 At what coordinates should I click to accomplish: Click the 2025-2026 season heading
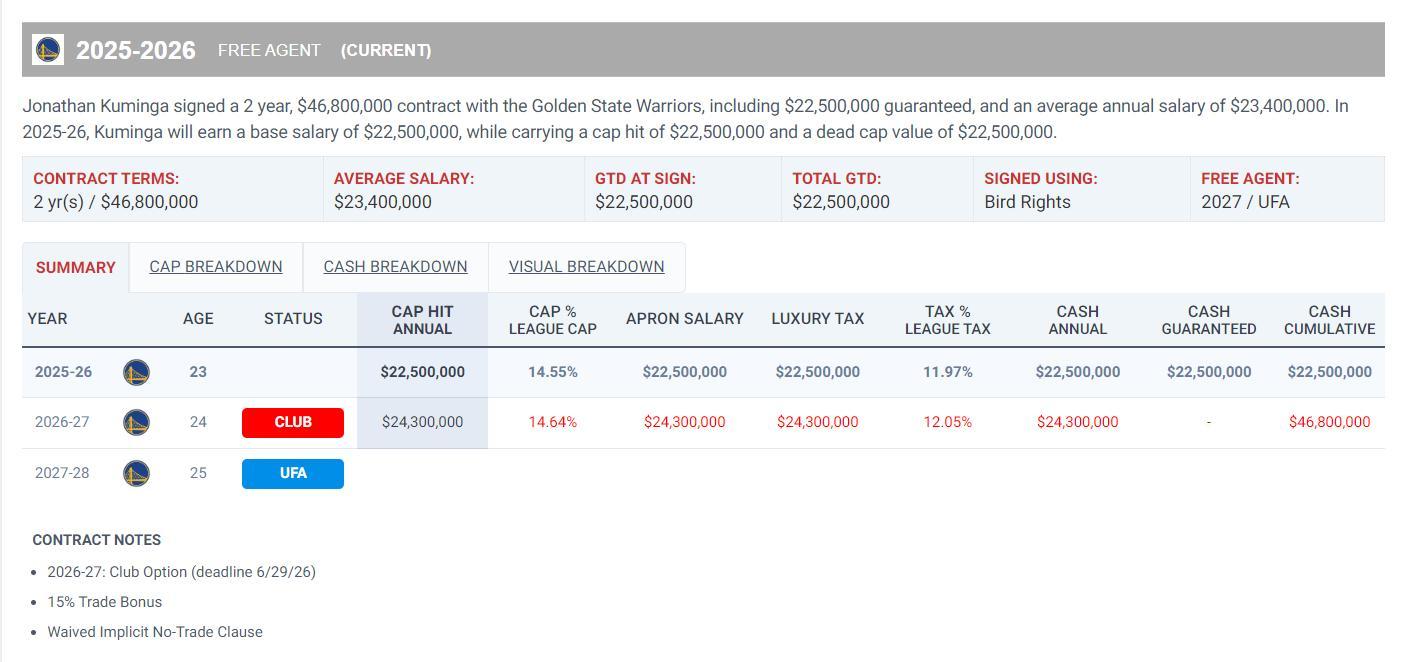click(136, 51)
